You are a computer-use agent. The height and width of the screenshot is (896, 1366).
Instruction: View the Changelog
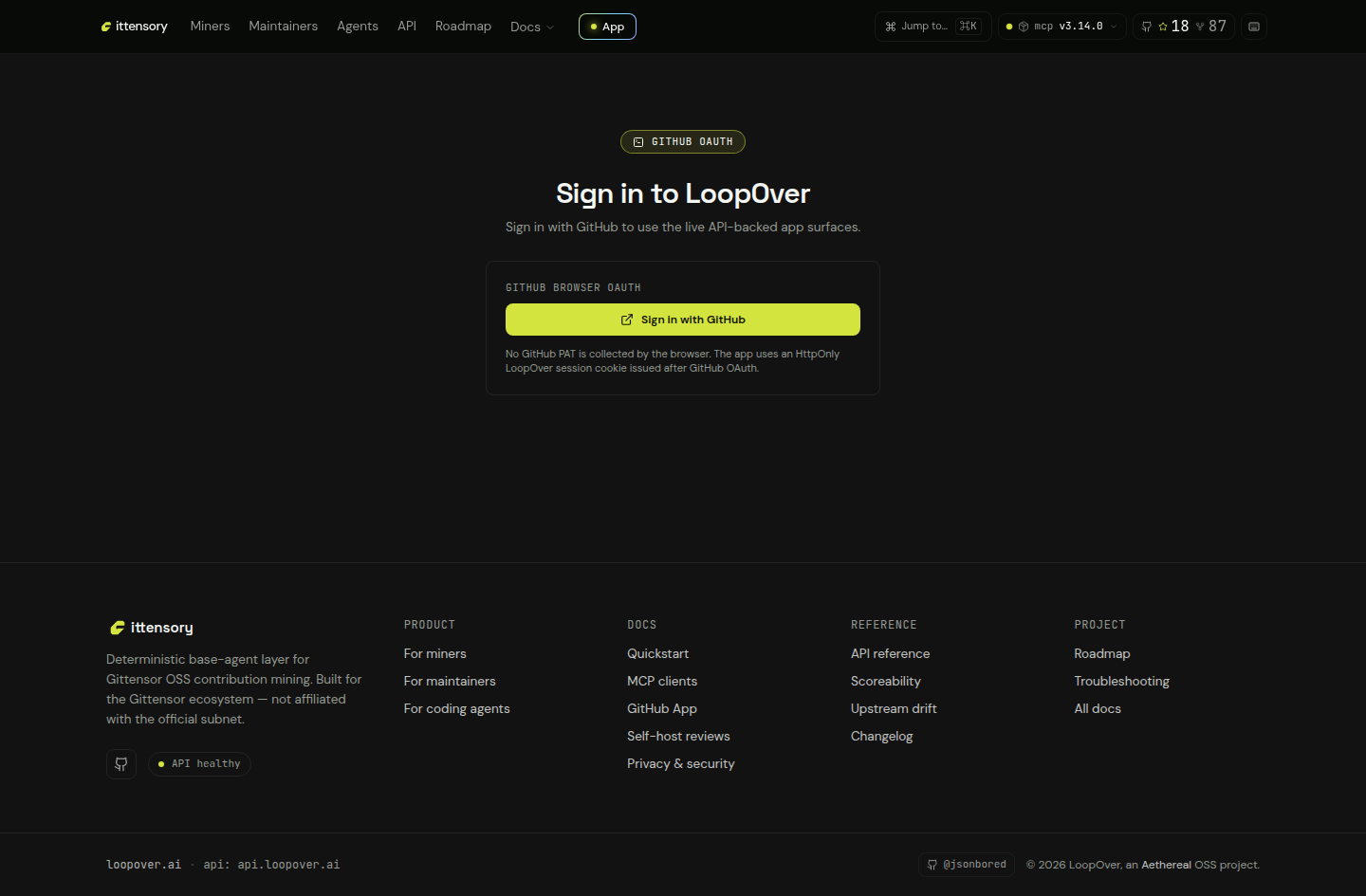(x=882, y=737)
